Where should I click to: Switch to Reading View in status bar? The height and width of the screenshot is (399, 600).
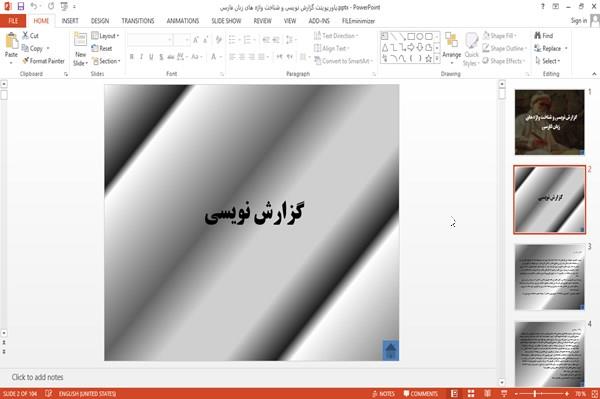pos(488,394)
